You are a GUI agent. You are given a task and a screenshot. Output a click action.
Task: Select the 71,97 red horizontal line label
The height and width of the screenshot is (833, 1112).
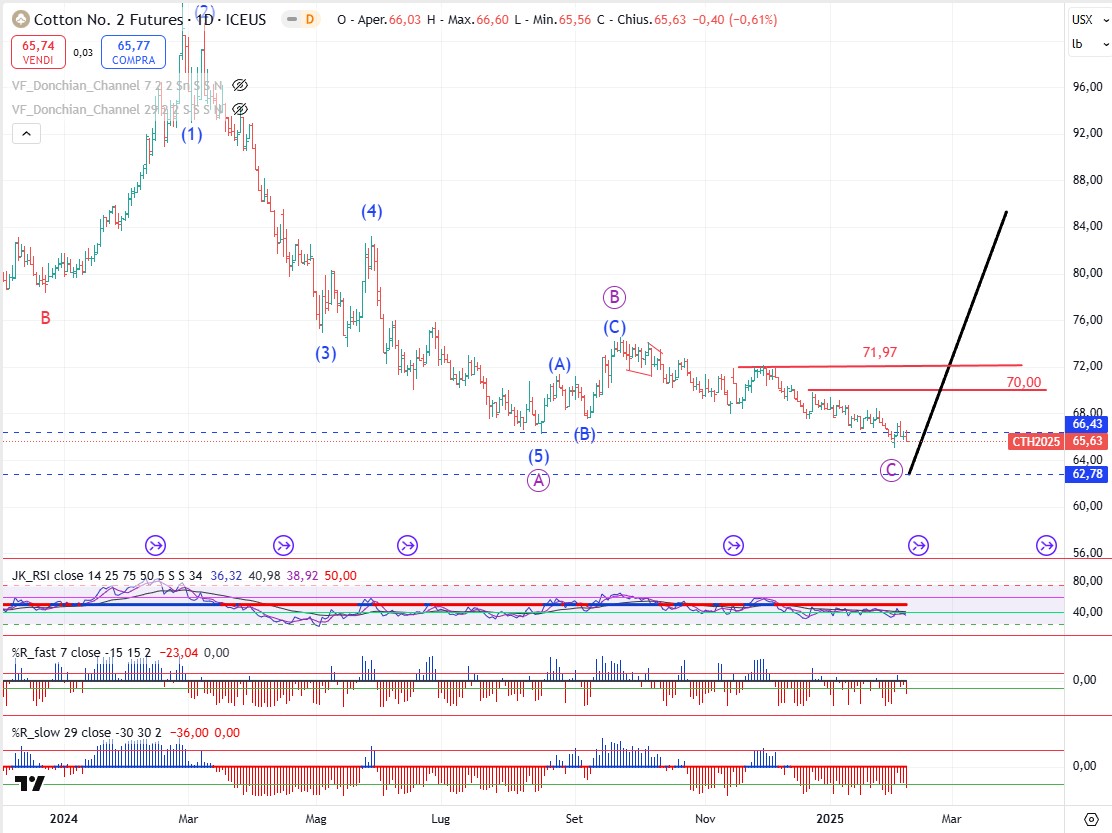coord(879,352)
